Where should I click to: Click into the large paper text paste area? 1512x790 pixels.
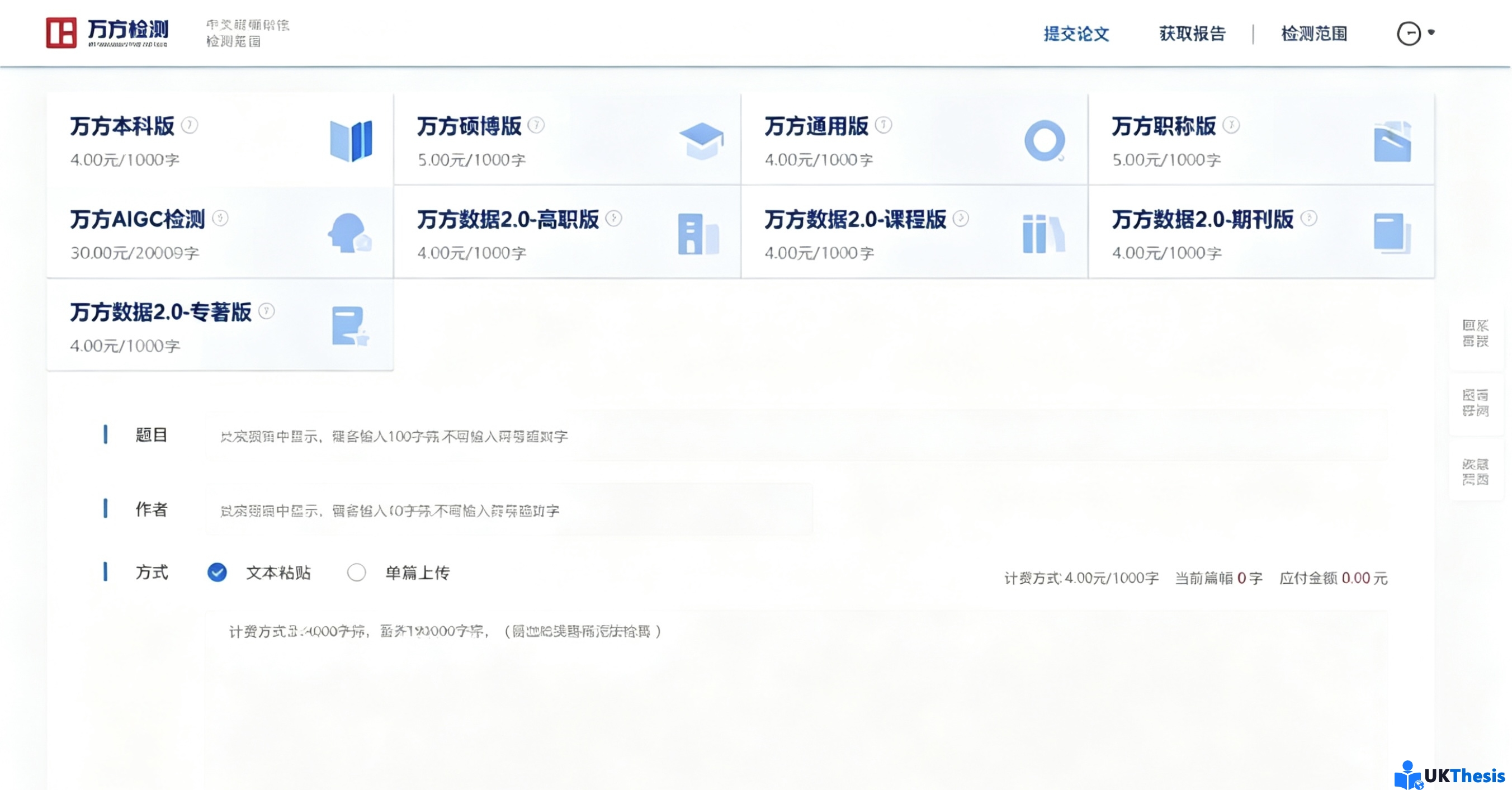pyautogui.click(x=796, y=700)
